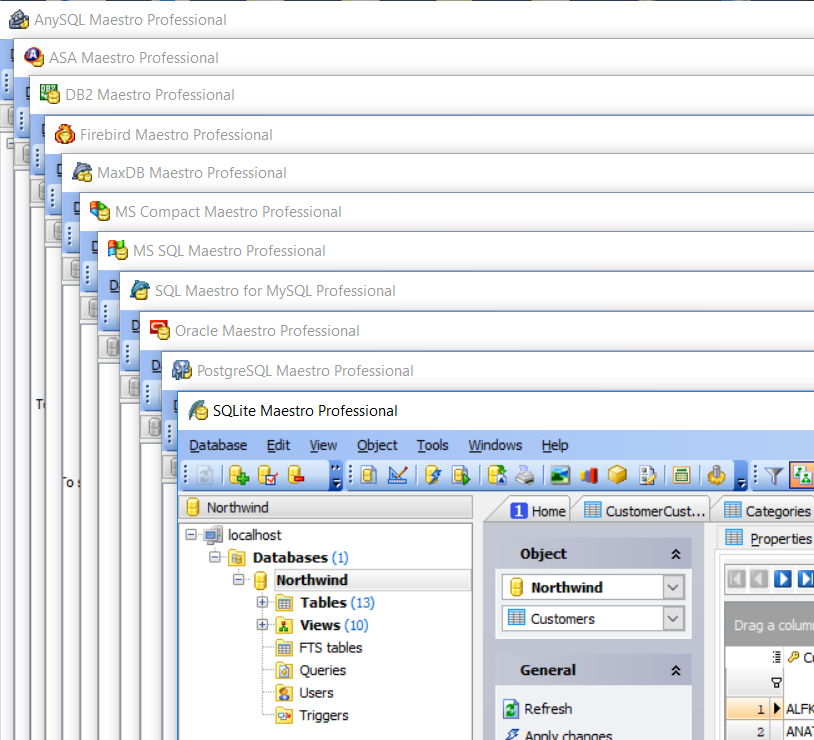The width and height of the screenshot is (814, 740).
Task: Open the Diagram Viewer chart icon
Action: click(x=589, y=475)
